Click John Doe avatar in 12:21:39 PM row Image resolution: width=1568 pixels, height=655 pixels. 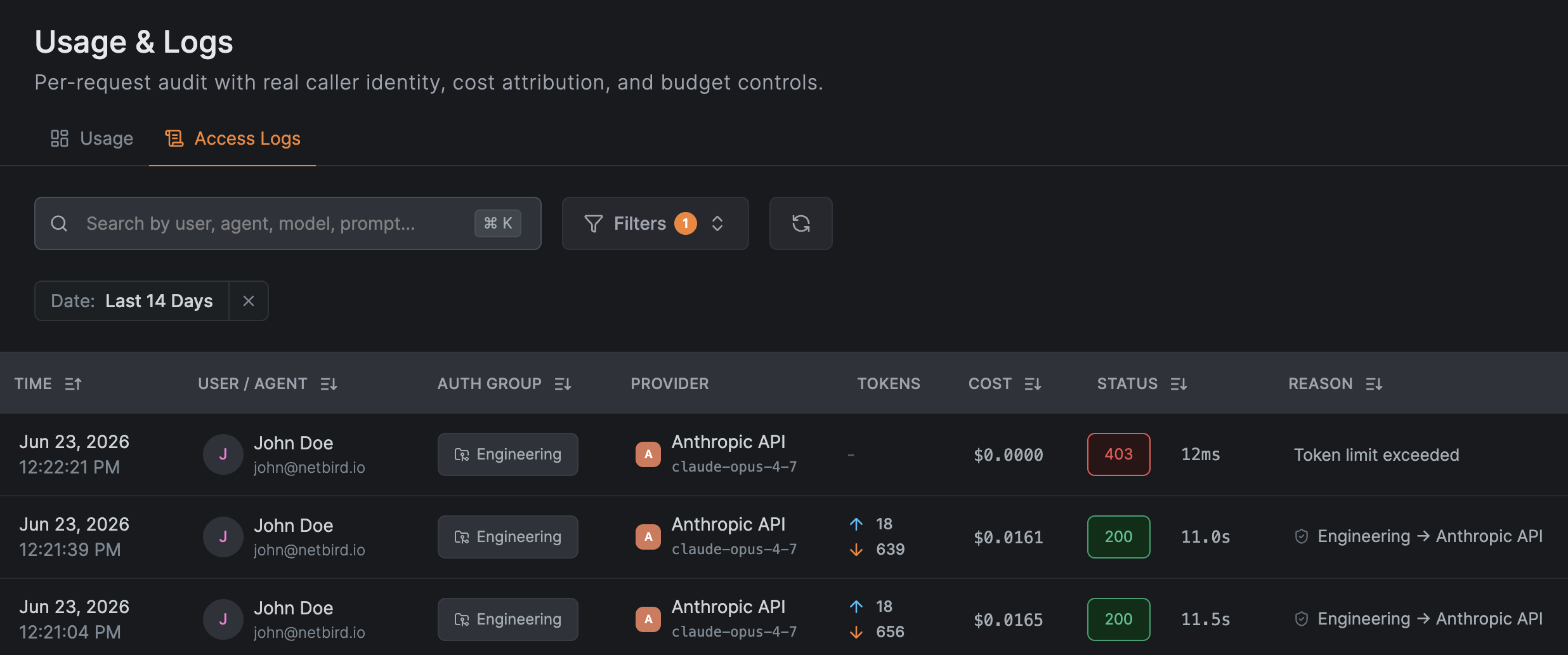[223, 537]
